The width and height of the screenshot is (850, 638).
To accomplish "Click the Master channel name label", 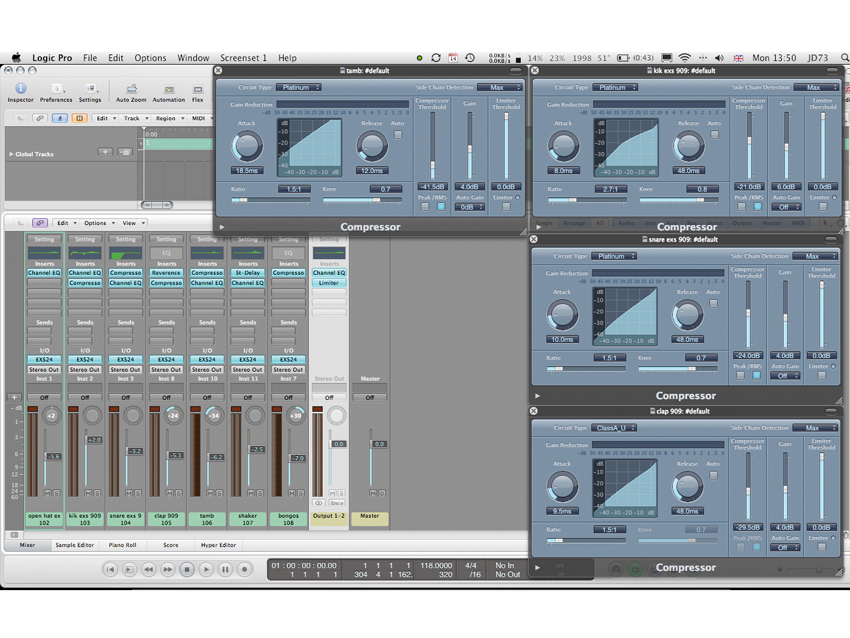I will 370,519.
